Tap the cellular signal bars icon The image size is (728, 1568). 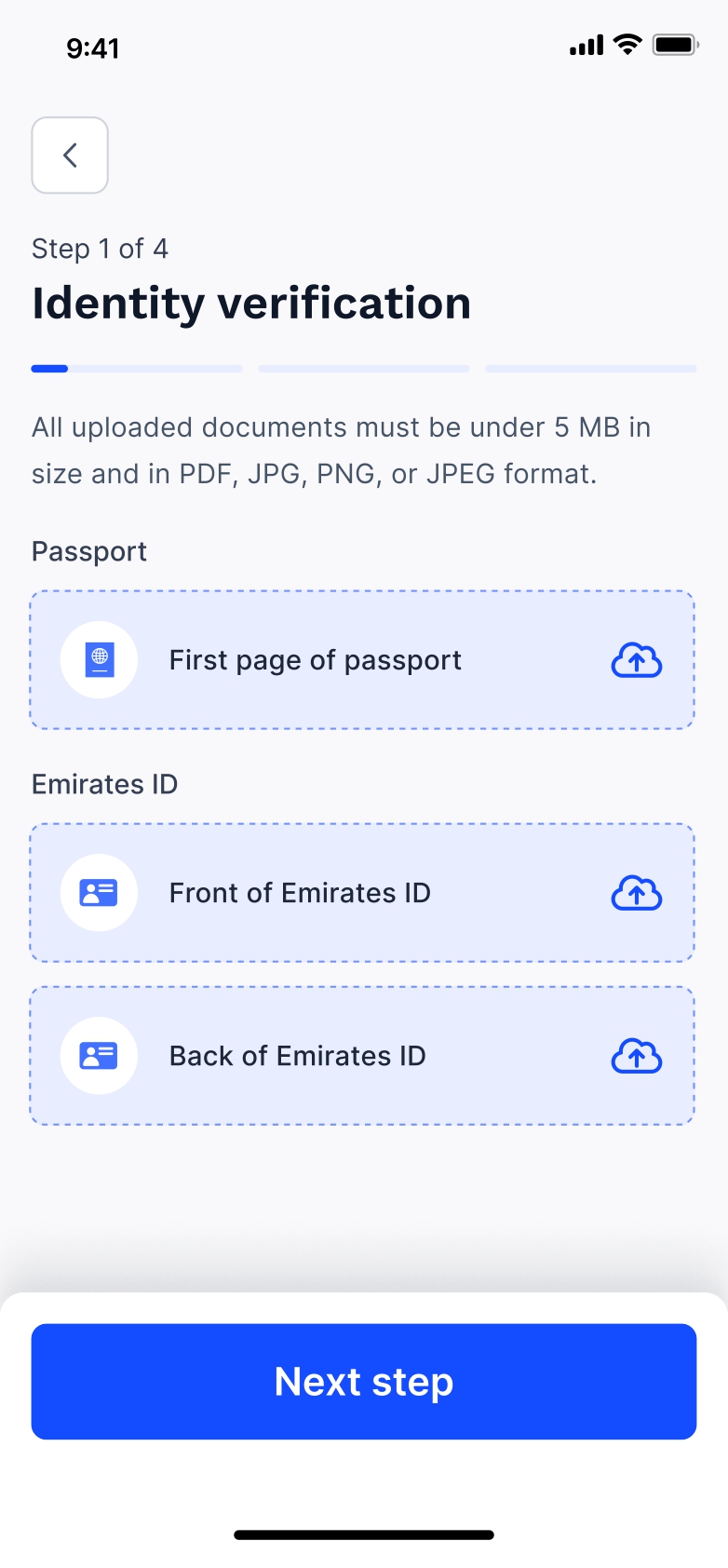[586, 46]
